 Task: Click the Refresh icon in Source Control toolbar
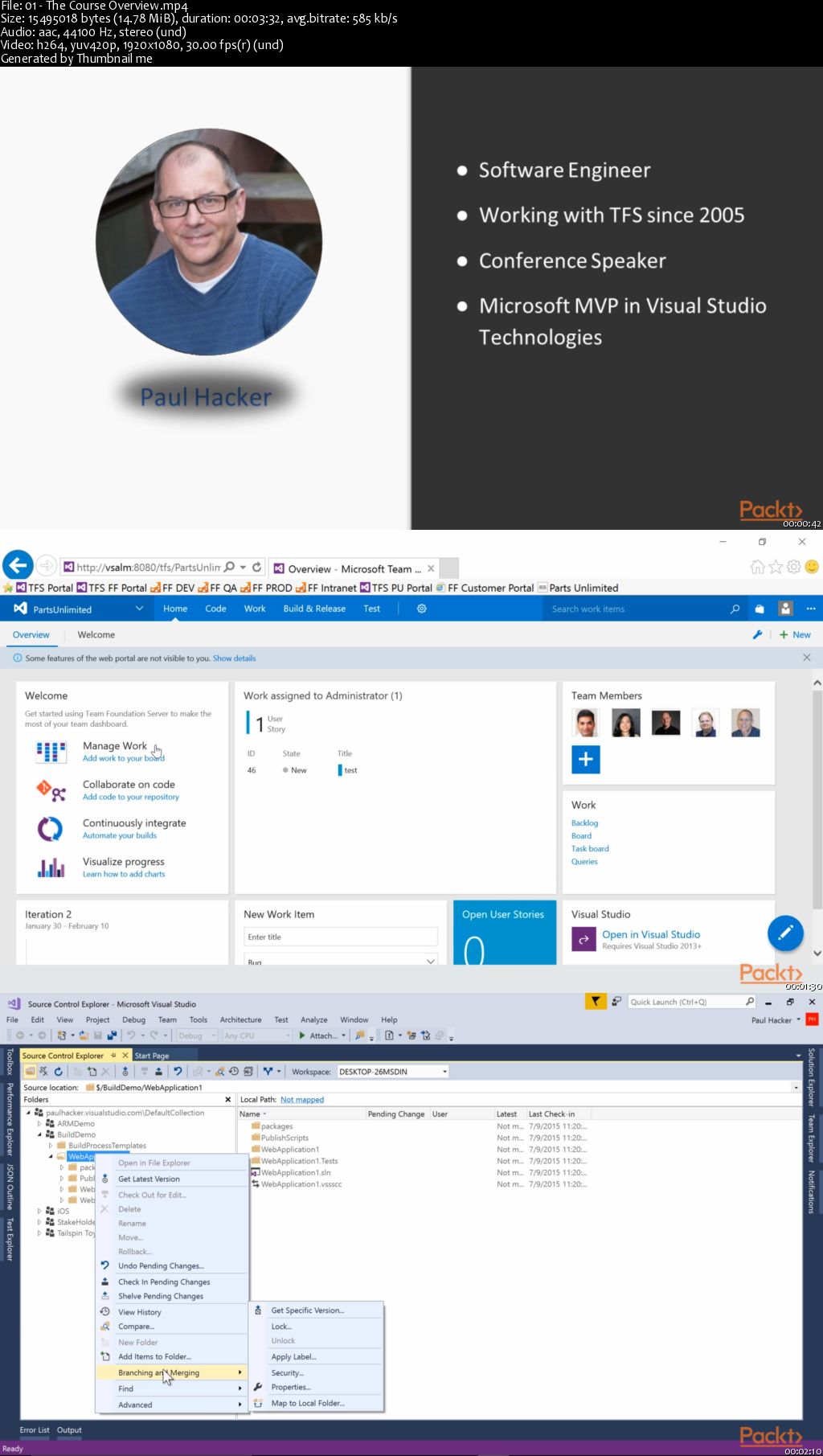(x=59, y=1072)
